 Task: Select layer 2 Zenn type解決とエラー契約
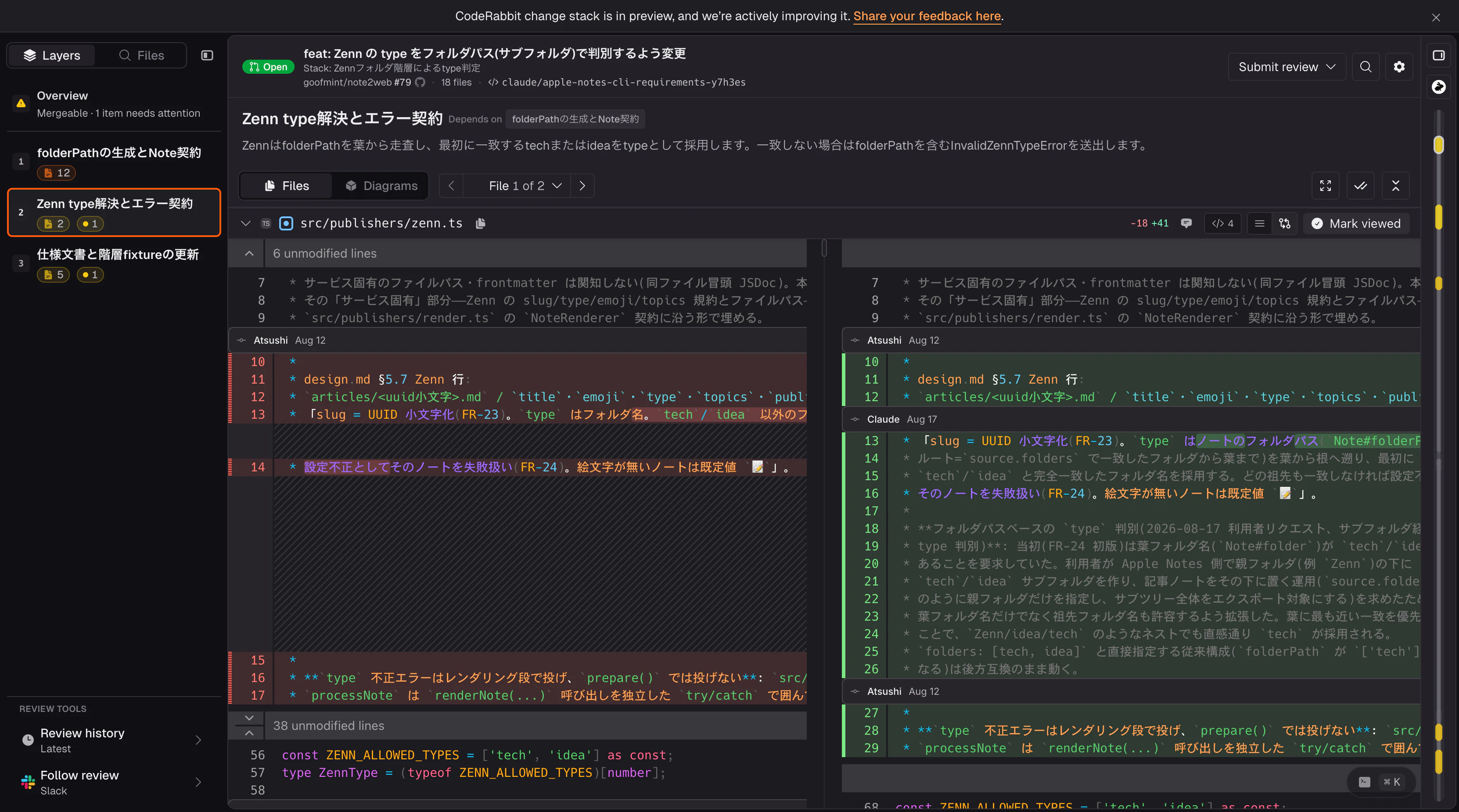(113, 212)
